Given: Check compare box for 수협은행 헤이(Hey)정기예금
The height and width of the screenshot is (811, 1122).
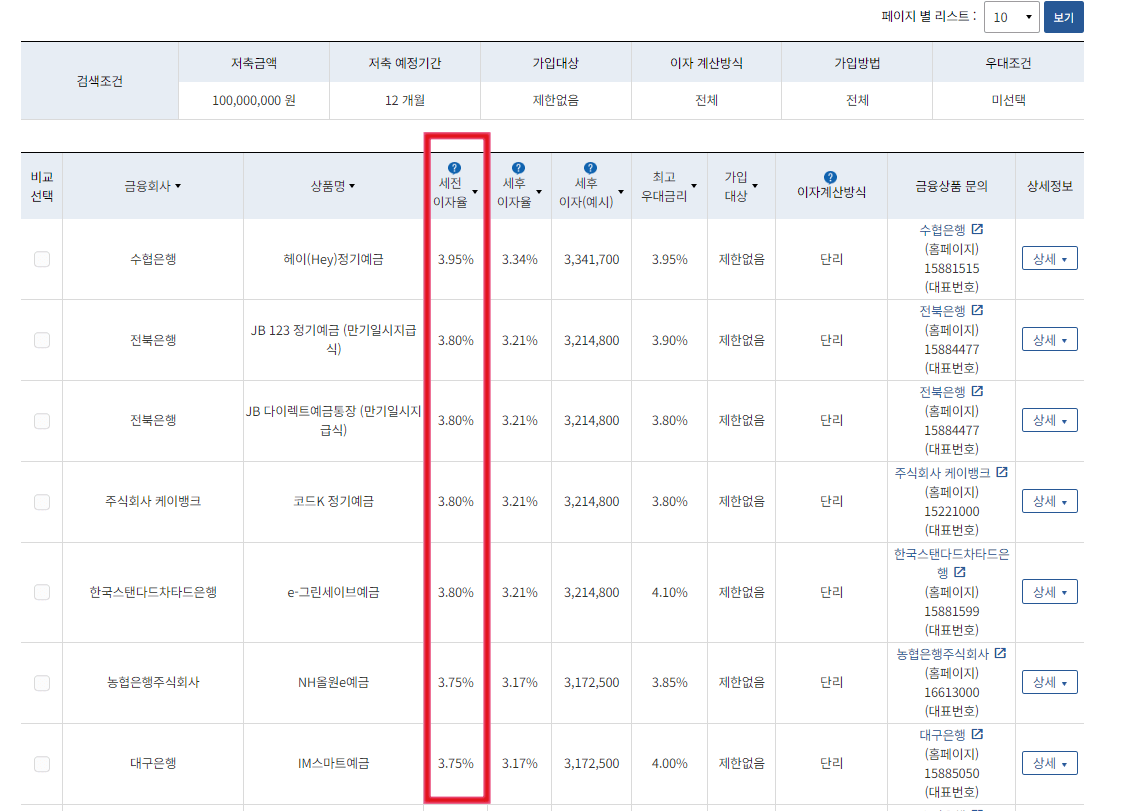Looking at the screenshot, I should click(42, 259).
